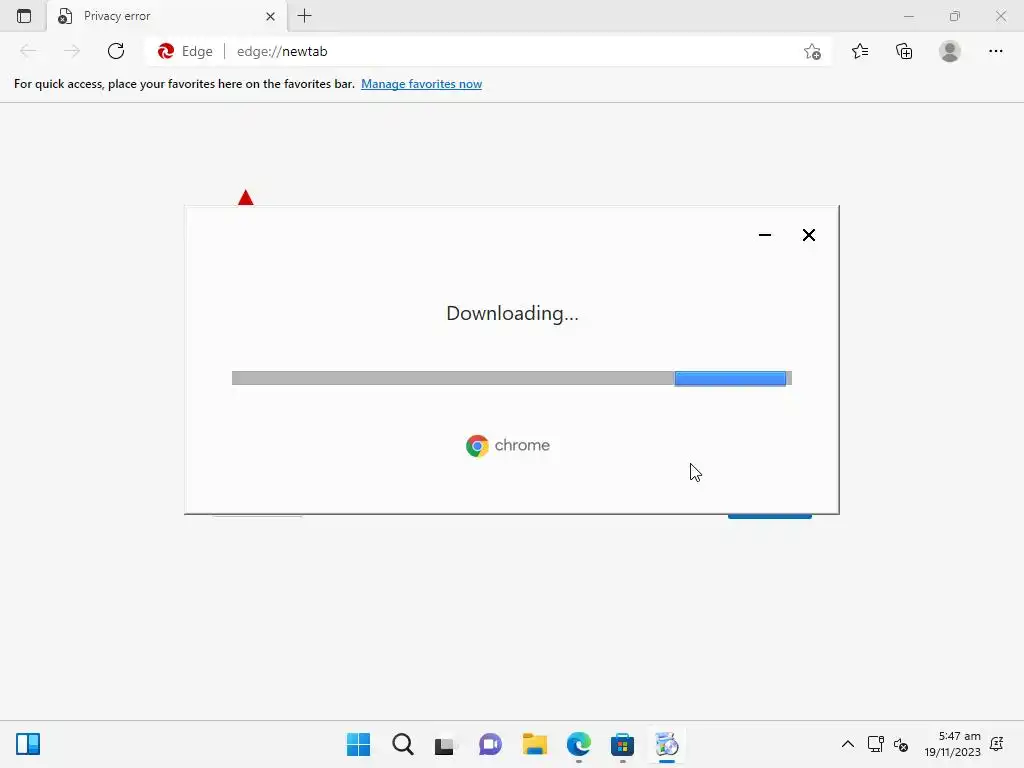The width and height of the screenshot is (1024, 768).
Task: Switch to Microsoft Edge taskbar icon
Action: (579, 744)
